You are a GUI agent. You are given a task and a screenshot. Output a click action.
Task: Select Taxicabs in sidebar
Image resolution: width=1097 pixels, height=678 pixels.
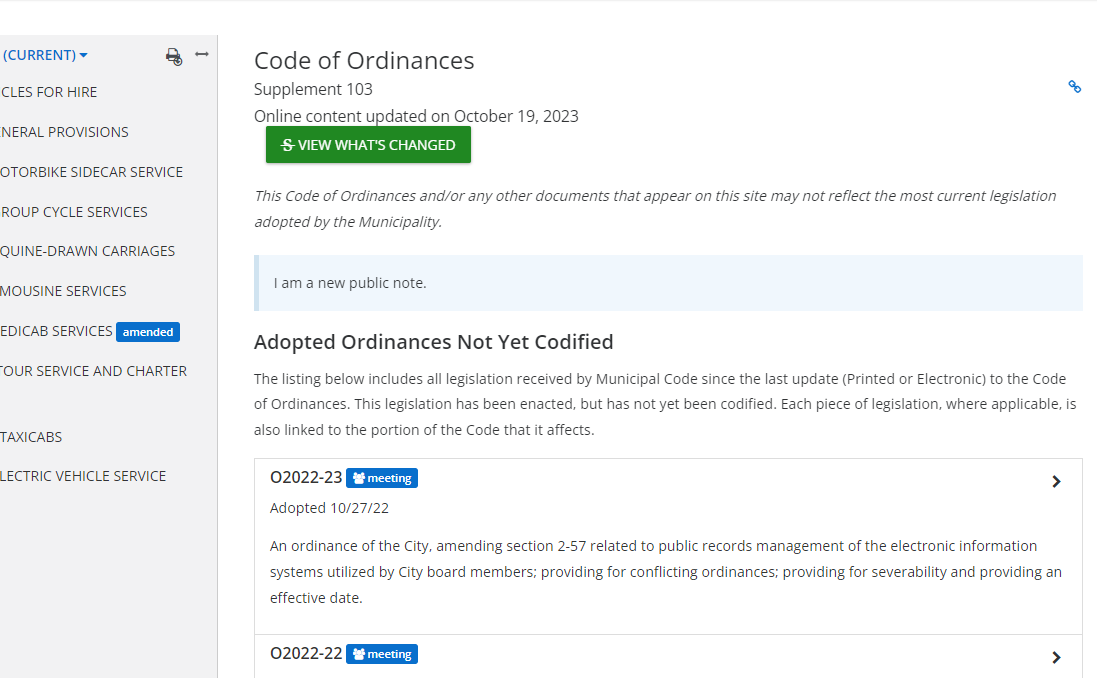pyautogui.click(x=31, y=437)
